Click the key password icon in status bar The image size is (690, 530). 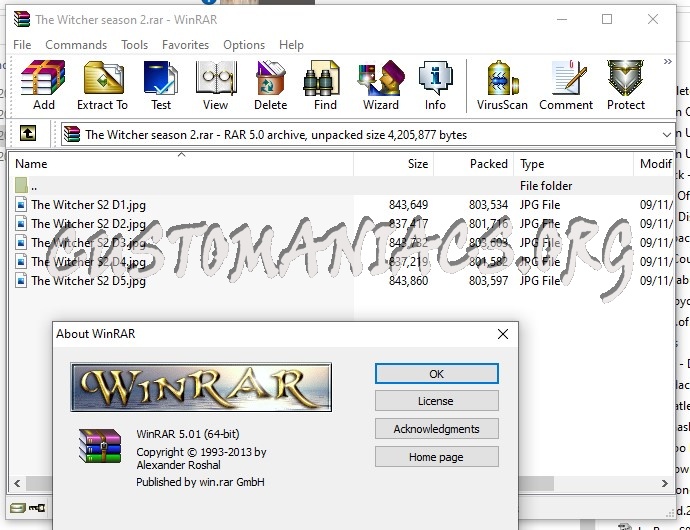click(37, 508)
